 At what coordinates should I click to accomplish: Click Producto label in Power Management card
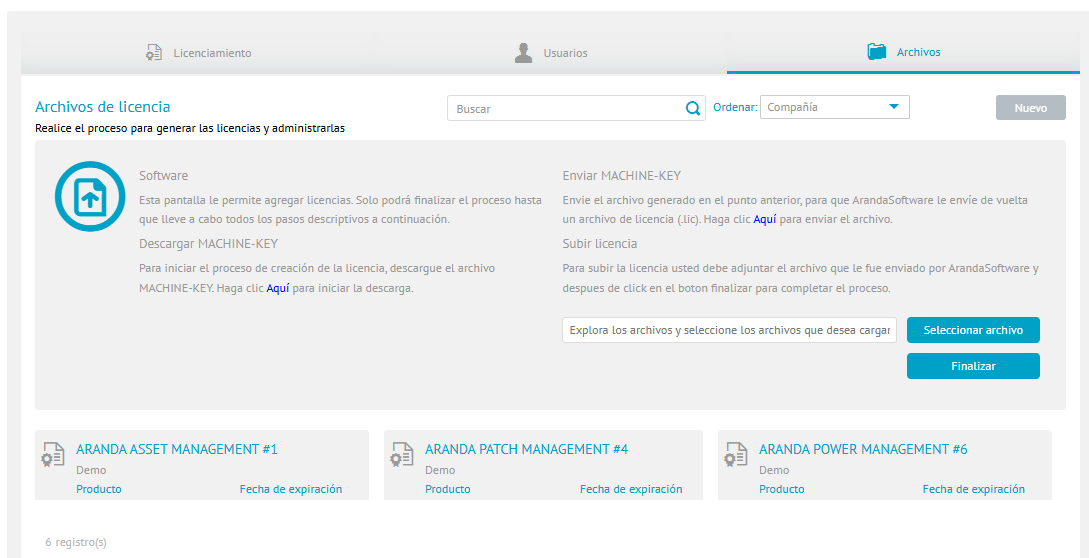coord(782,489)
